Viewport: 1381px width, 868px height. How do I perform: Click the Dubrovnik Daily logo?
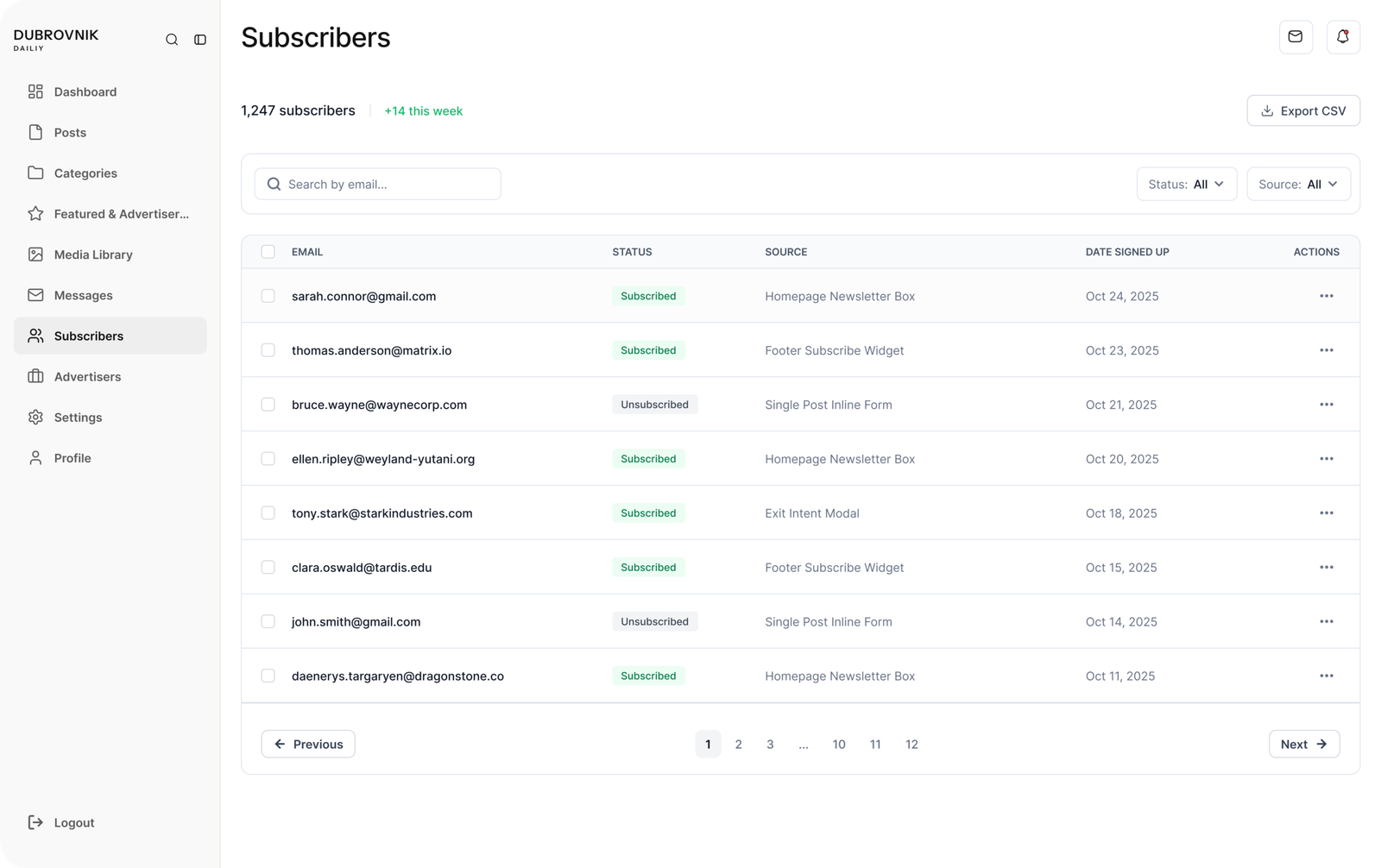point(56,39)
